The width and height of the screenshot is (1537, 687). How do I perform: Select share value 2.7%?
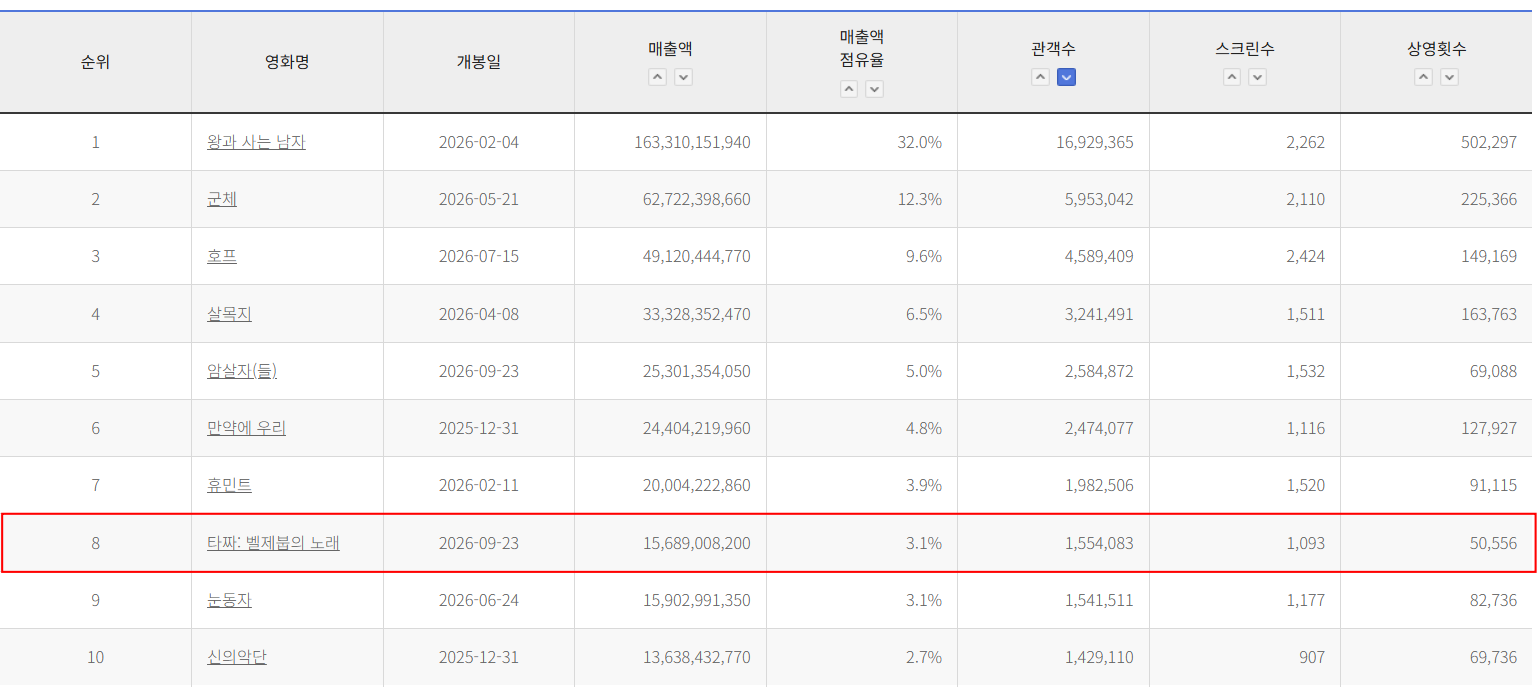click(924, 657)
